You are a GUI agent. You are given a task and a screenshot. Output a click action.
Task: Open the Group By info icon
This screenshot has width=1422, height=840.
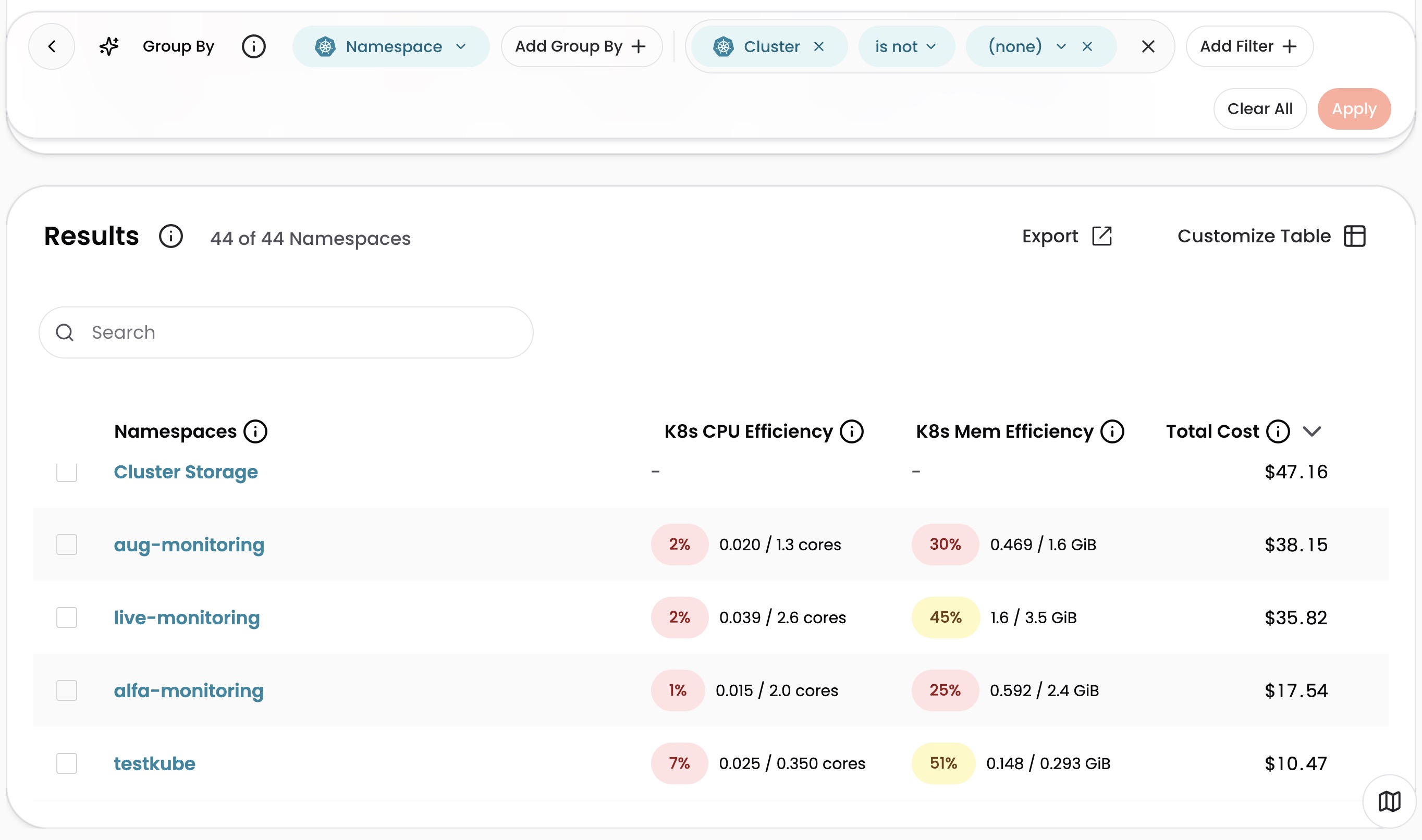[x=254, y=46]
